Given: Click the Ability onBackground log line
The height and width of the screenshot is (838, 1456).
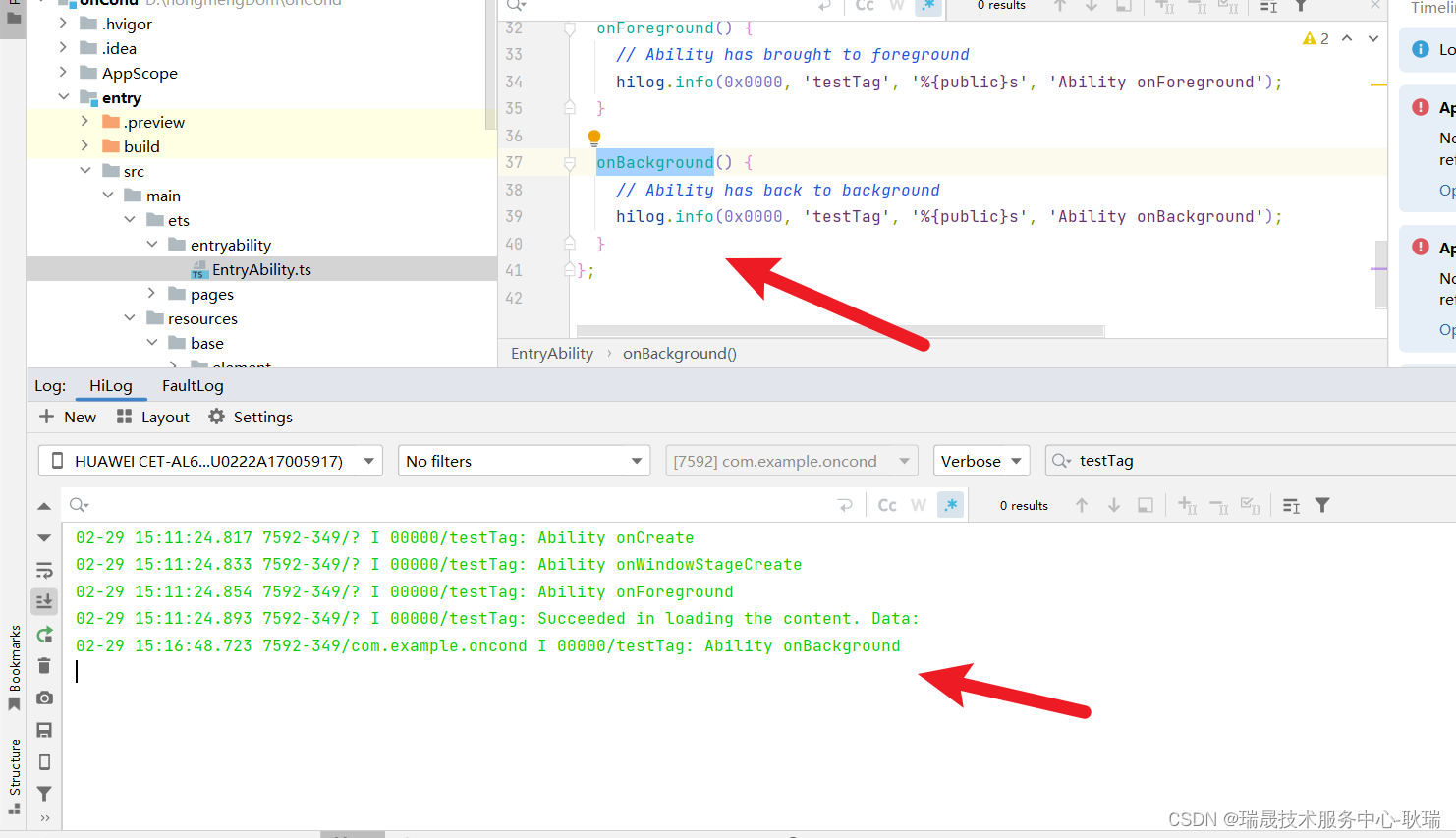Looking at the screenshot, I should coord(488,646).
